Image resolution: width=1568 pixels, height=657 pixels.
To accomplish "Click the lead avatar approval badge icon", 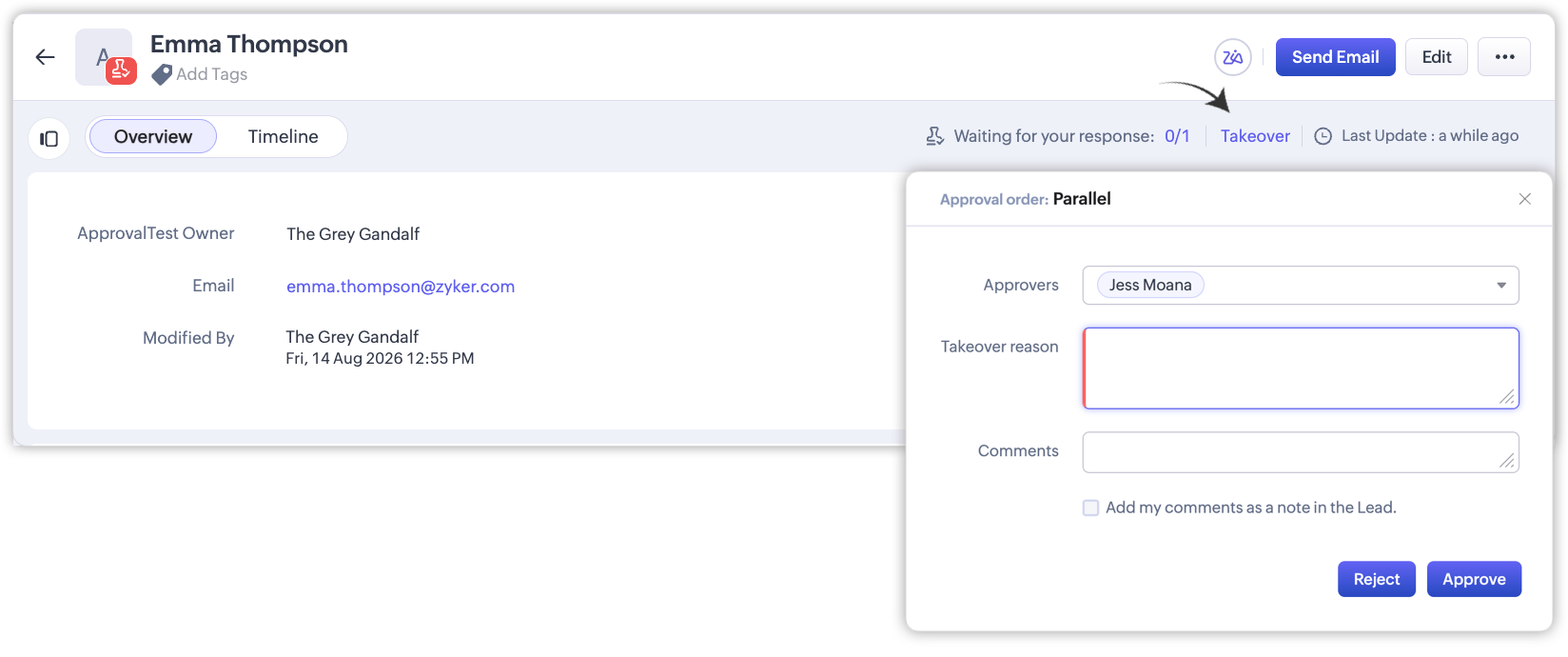I will coord(121,70).
